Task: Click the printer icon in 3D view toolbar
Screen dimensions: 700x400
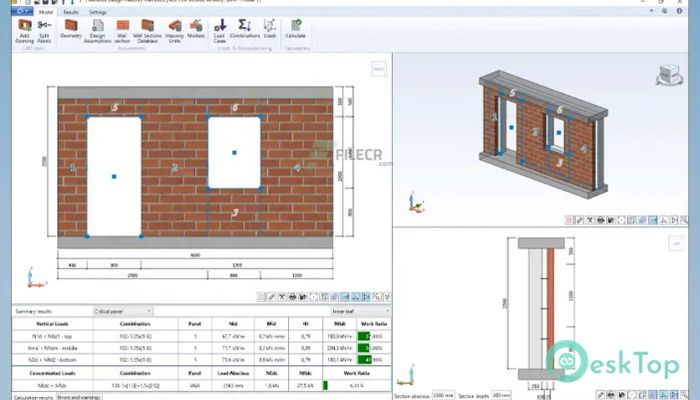Action: 600,220
